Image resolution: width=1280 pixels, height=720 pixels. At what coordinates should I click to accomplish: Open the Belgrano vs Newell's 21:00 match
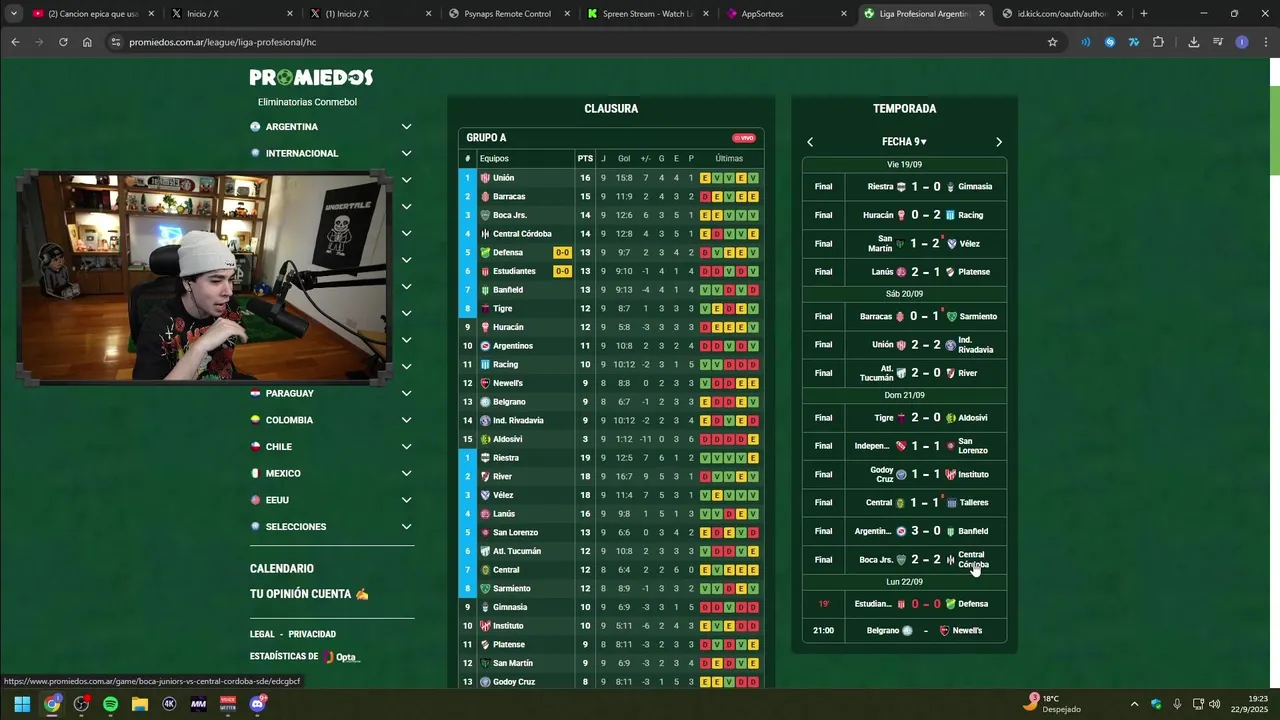[x=904, y=631]
